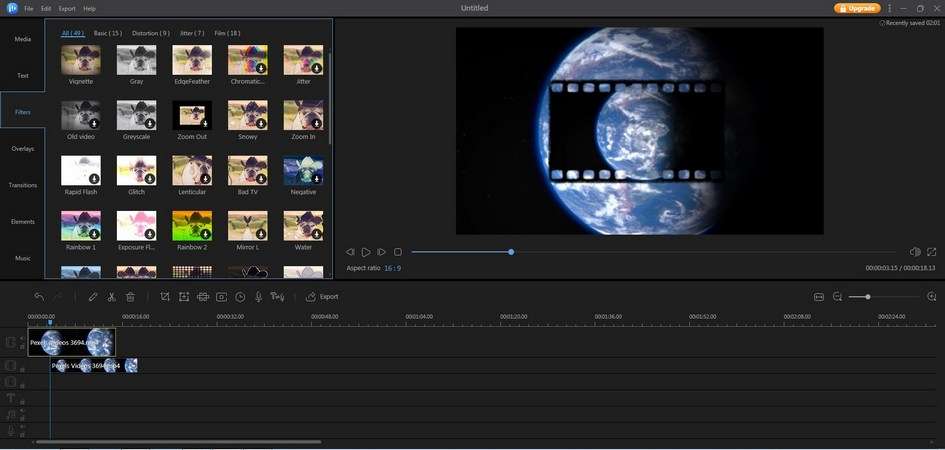Image resolution: width=945 pixels, height=450 pixels.
Task: Pick the Glitch filter thumbnail
Action: (136, 170)
